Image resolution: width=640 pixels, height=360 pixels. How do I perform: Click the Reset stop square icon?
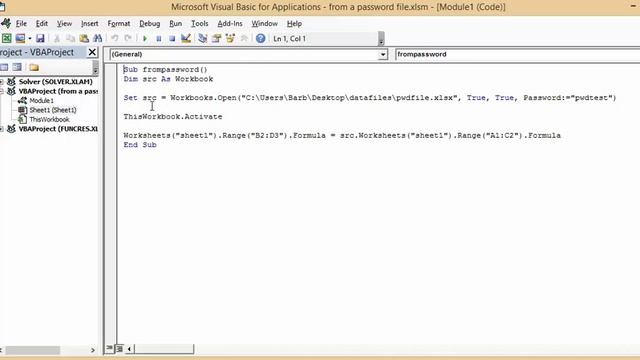click(172, 38)
